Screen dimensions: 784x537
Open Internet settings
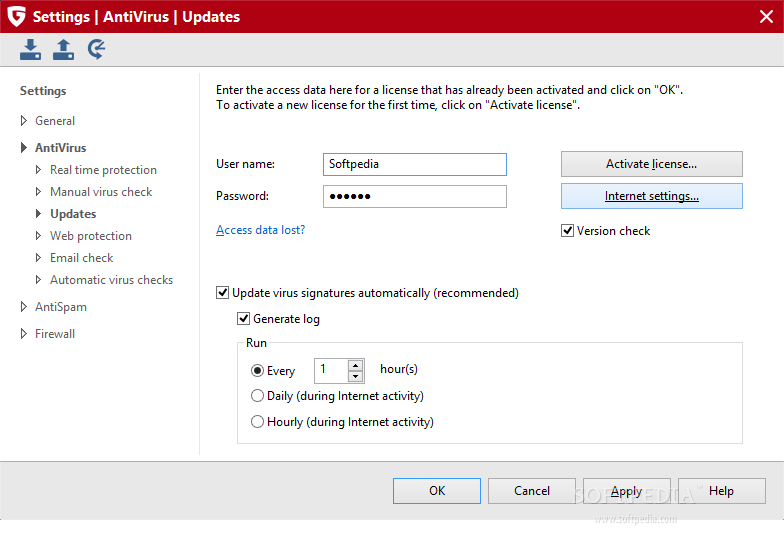point(652,196)
